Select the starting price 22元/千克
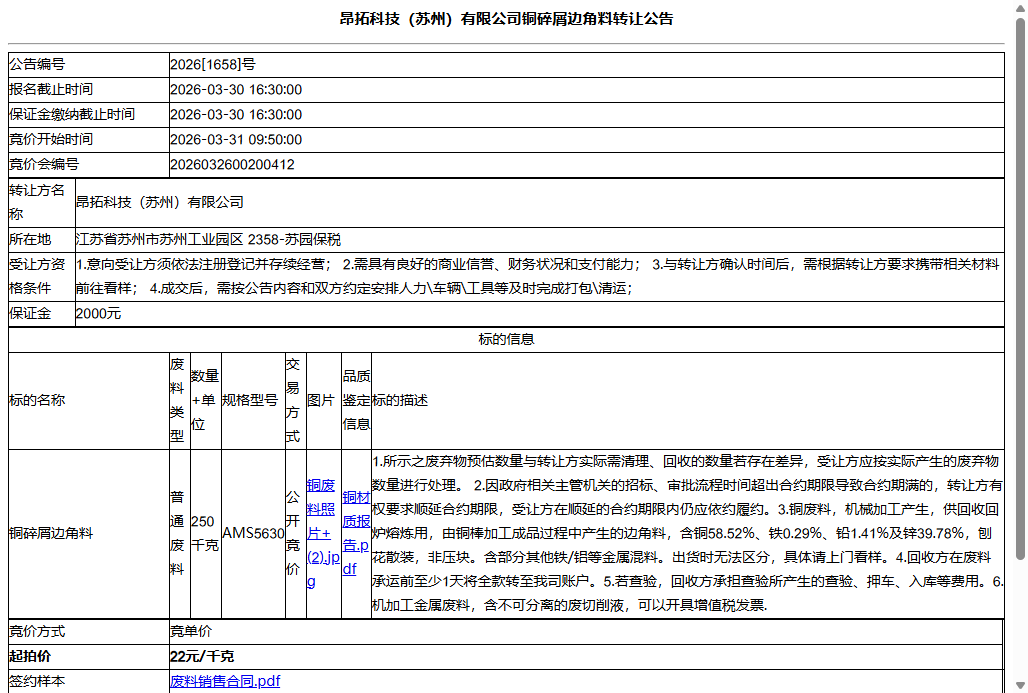 (197, 656)
